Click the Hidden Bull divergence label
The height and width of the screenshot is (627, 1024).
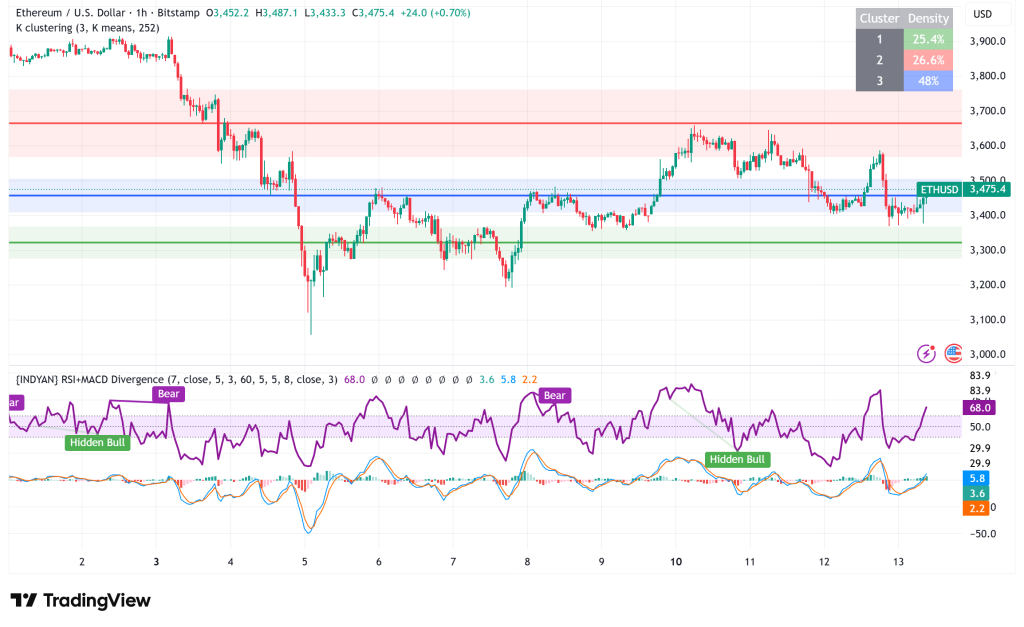[x=97, y=442]
